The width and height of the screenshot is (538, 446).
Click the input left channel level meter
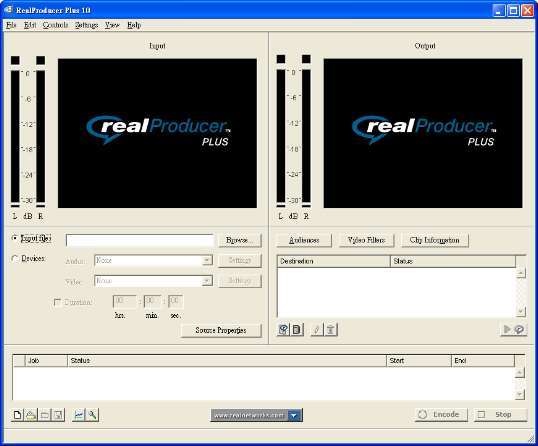(15, 137)
